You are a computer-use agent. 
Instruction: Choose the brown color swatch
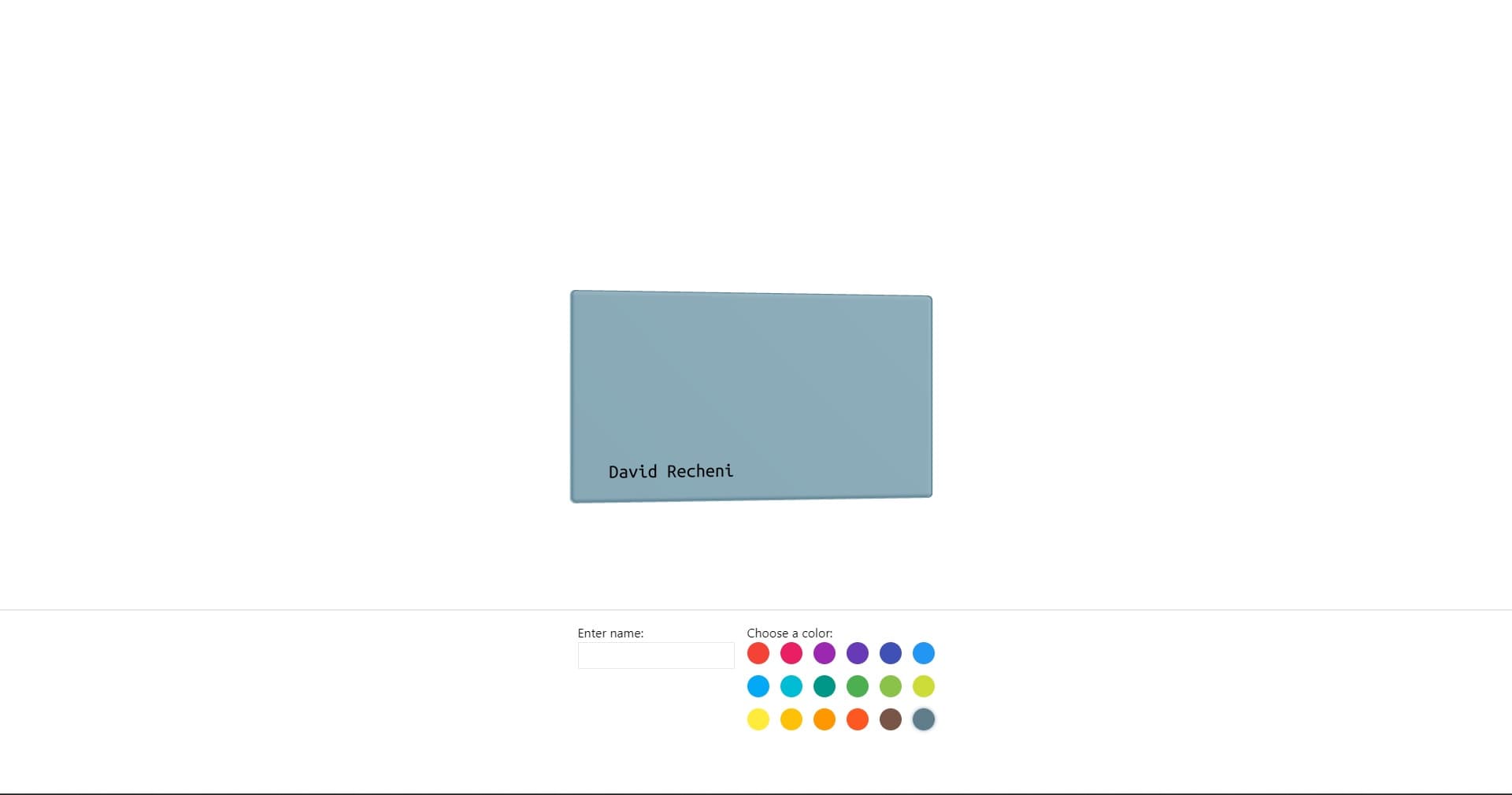pos(891,719)
